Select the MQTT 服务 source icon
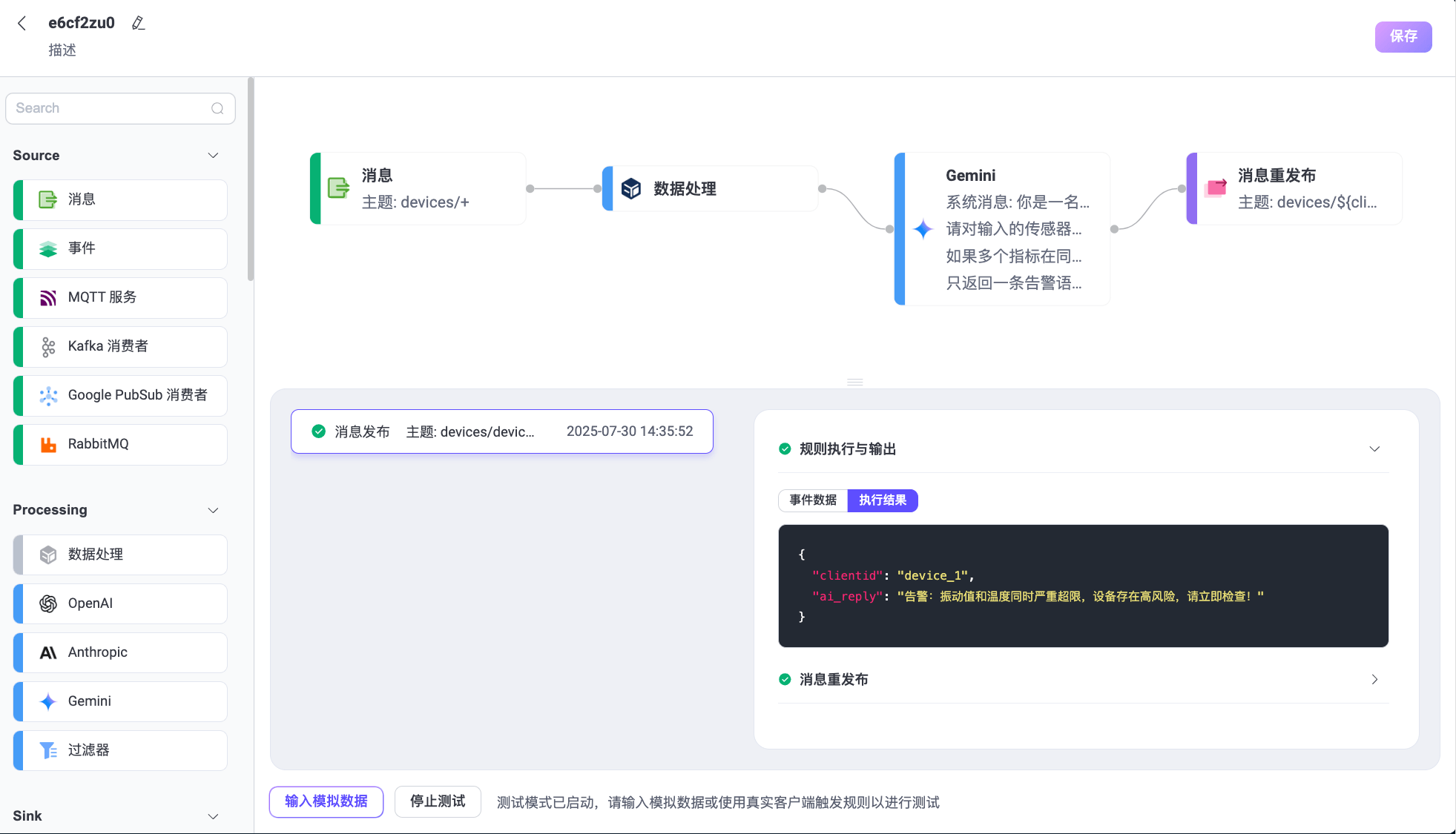 tap(47, 297)
